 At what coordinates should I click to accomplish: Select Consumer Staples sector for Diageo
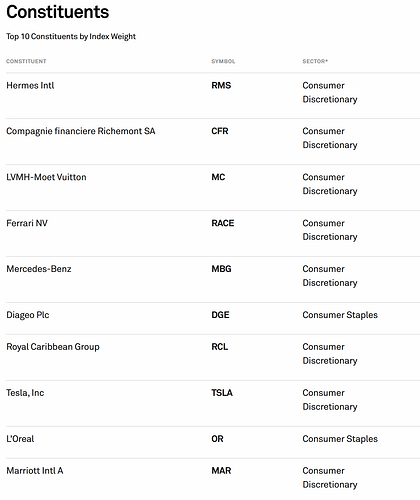340,315
